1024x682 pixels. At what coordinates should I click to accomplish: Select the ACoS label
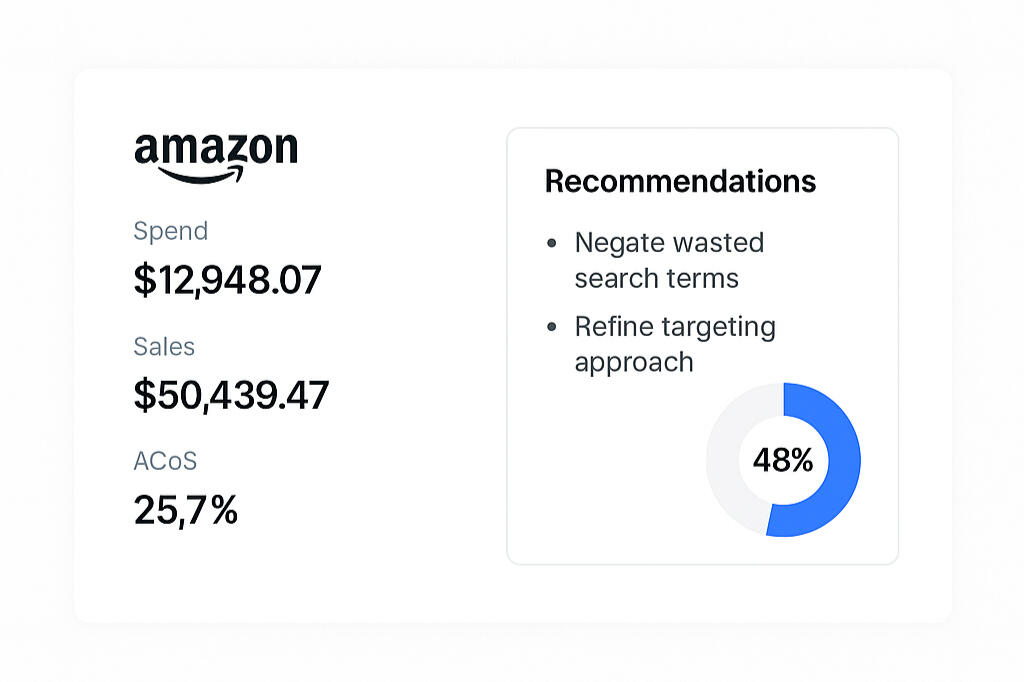click(x=165, y=461)
